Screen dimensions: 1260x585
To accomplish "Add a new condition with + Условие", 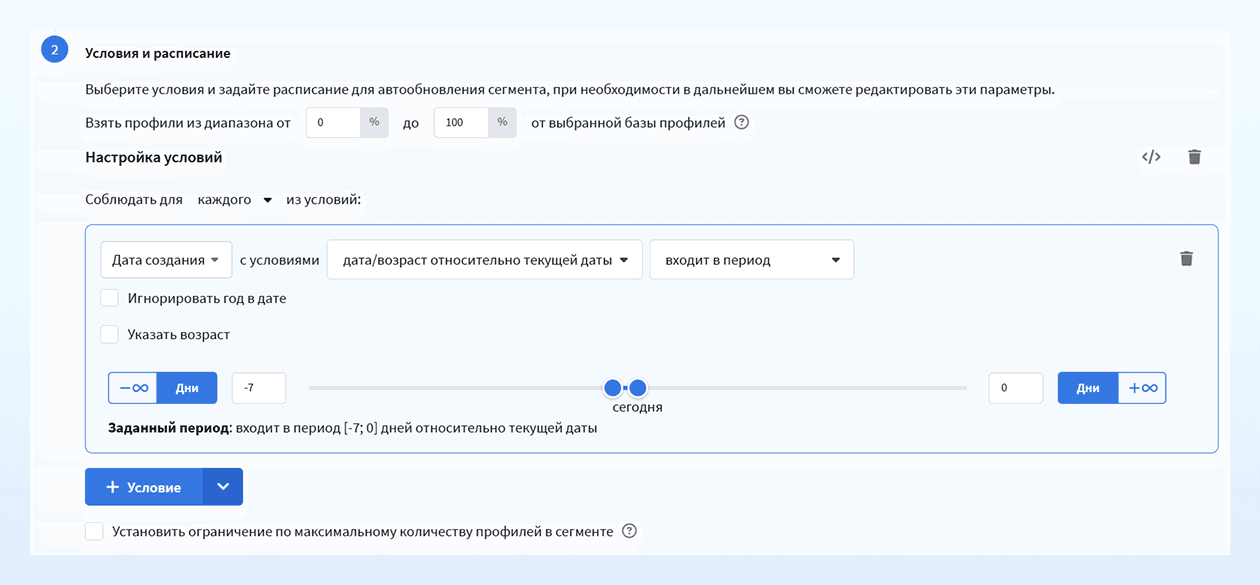I will pos(144,487).
